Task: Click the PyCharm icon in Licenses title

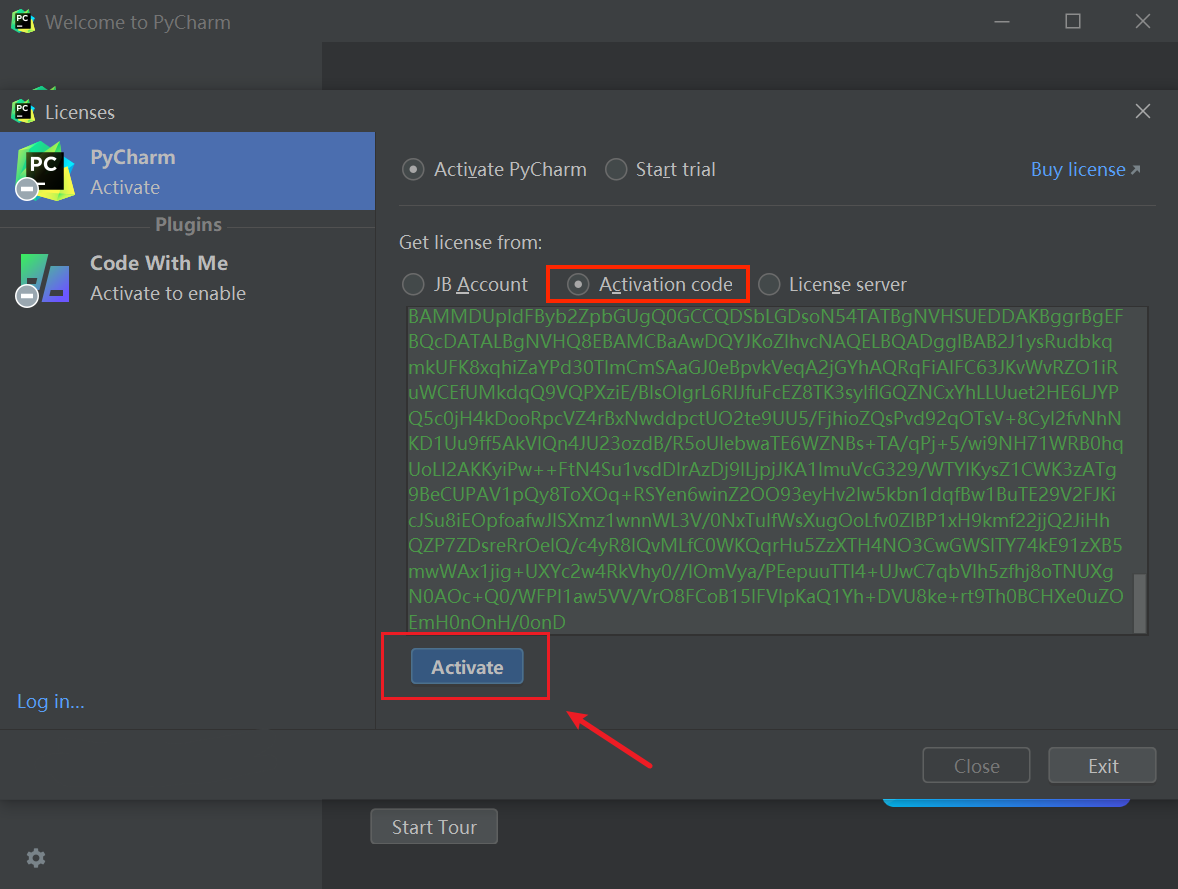Action: click(23, 111)
